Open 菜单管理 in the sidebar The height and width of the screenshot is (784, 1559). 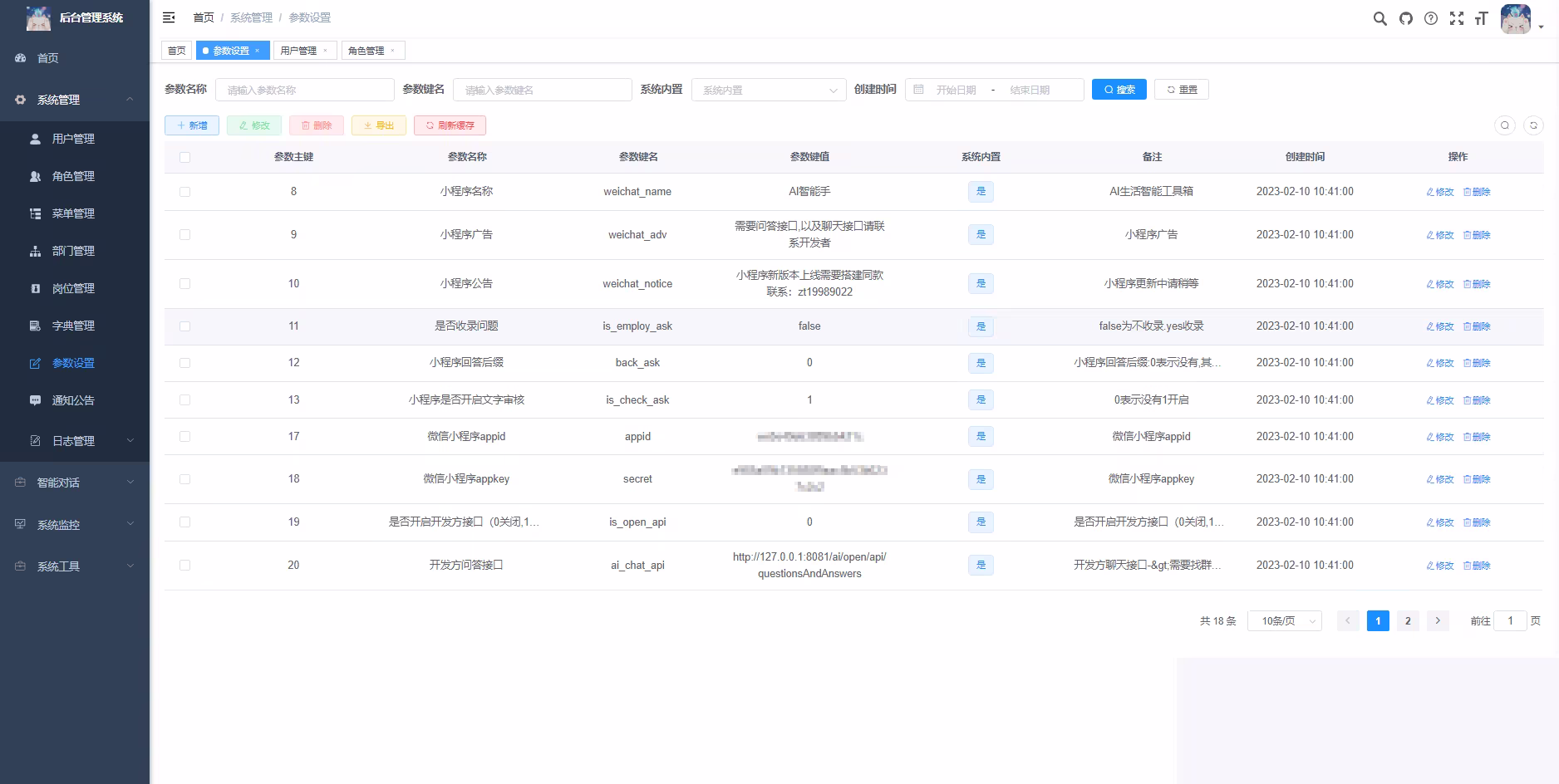coord(75,213)
